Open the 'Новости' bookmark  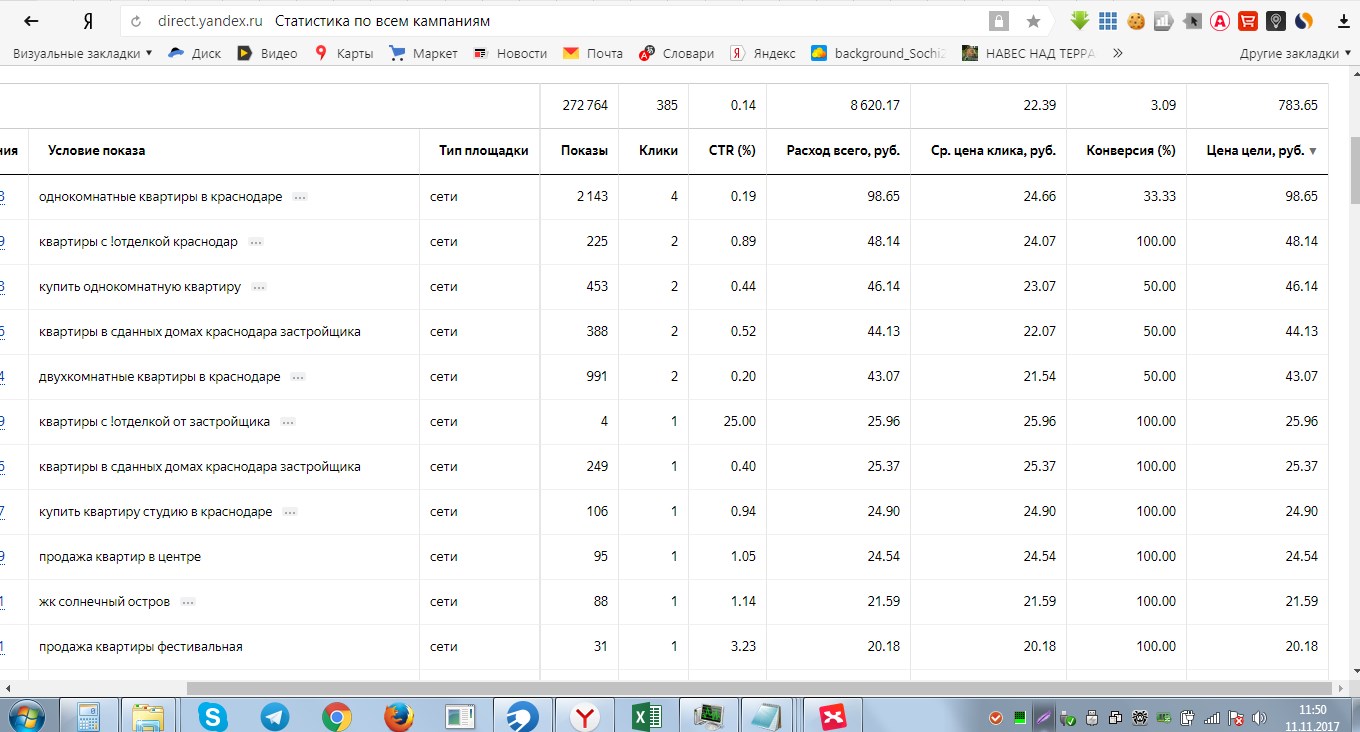point(510,53)
